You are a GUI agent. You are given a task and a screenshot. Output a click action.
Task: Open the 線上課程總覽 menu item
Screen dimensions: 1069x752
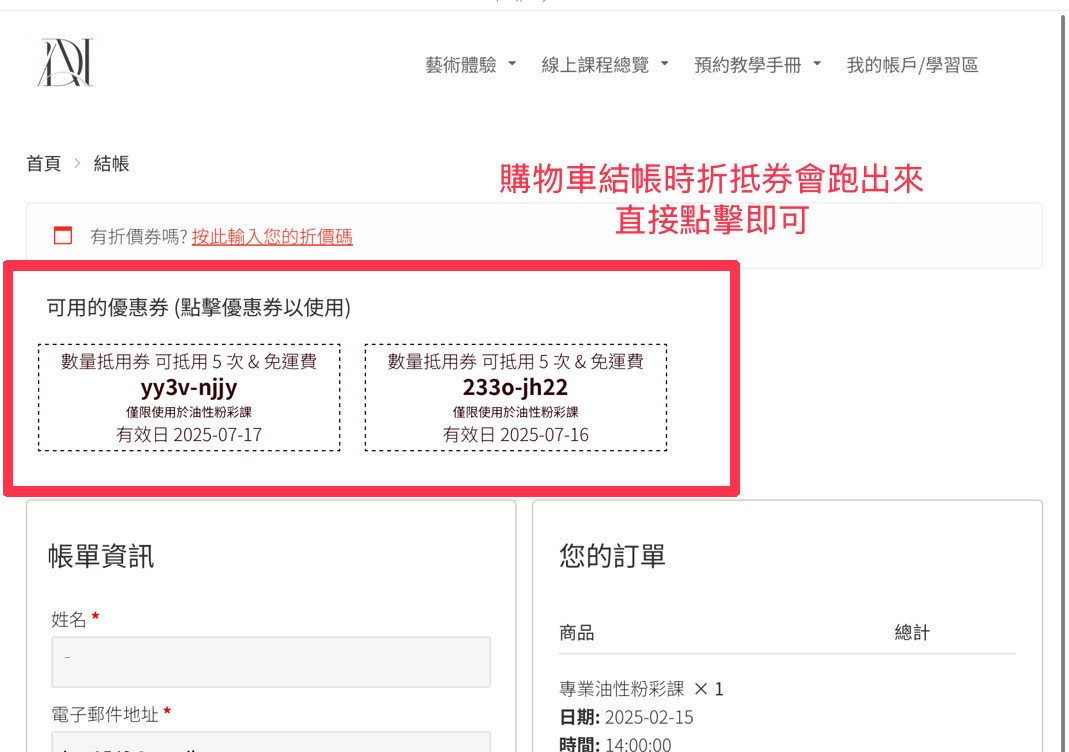(x=595, y=66)
